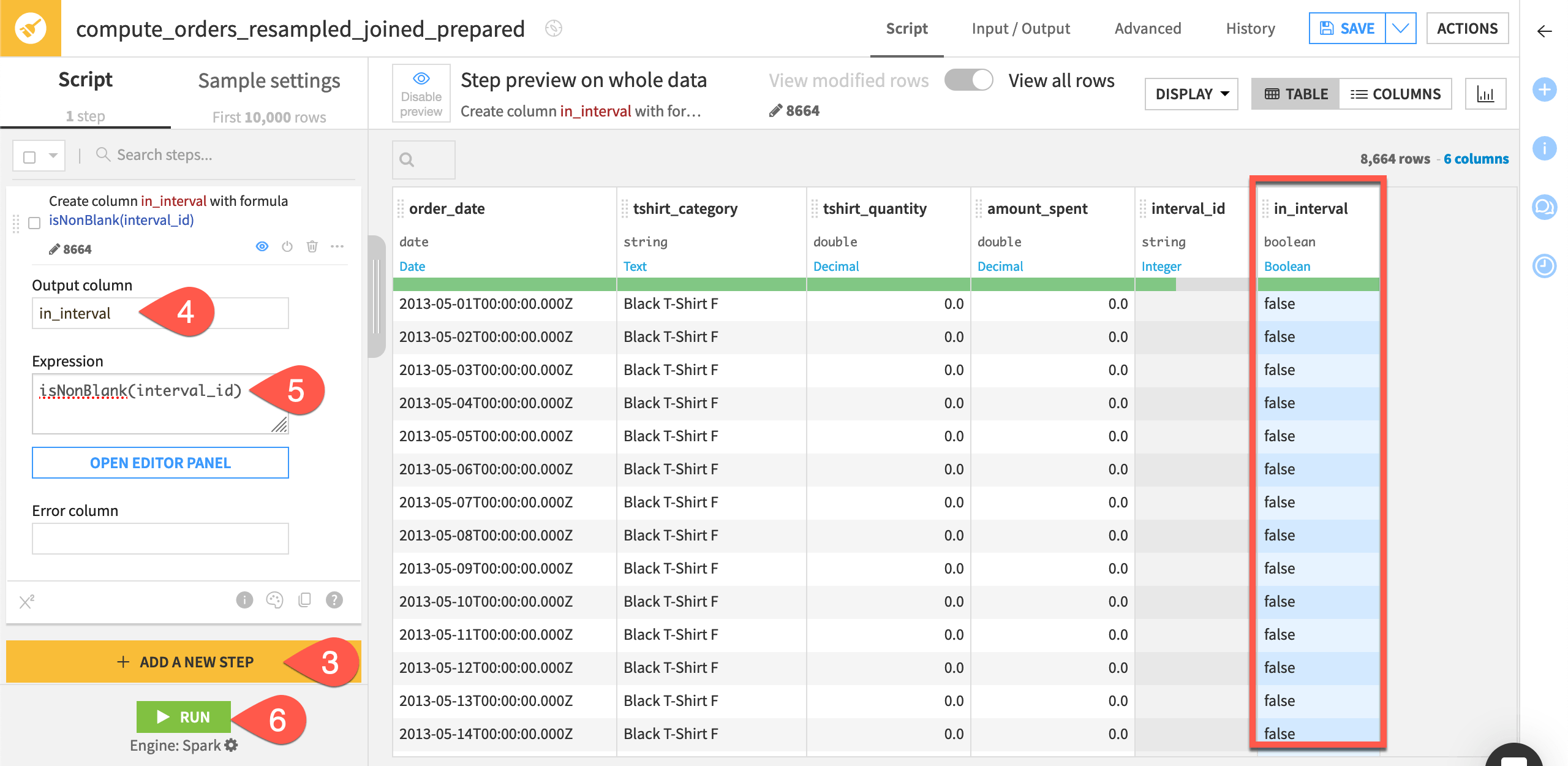1568x766 pixels.
Task: Open the in_interval Boolean meaning dropdown
Action: click(1287, 266)
